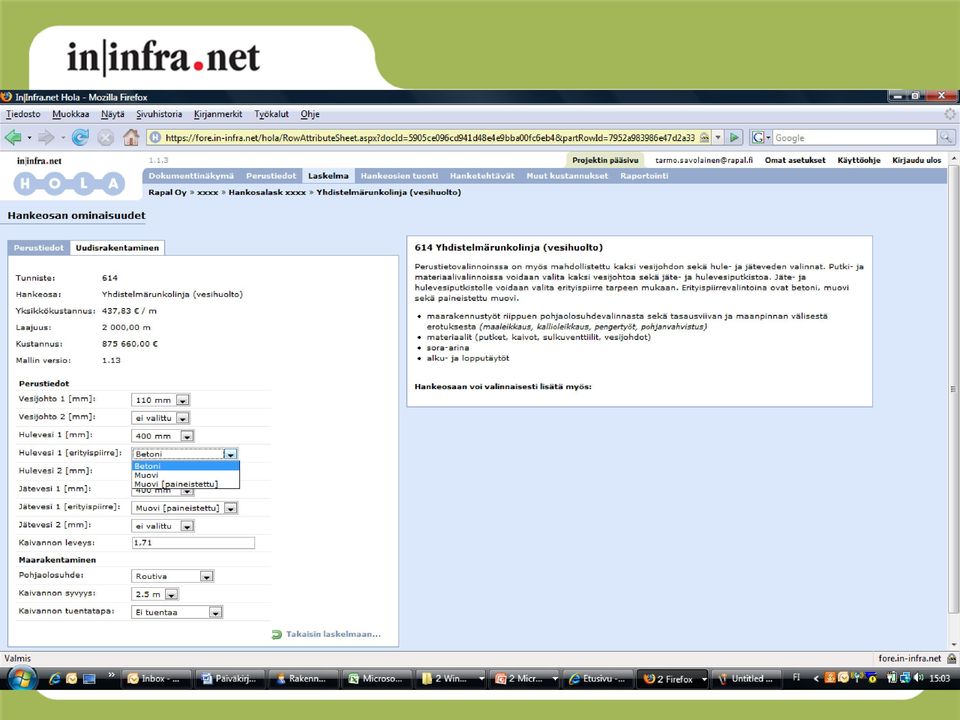Viewport: 960px width, 720px height.
Task: Open the Kaivannon syvyys dropdown showing 2.5 m
Action: click(x=155, y=594)
